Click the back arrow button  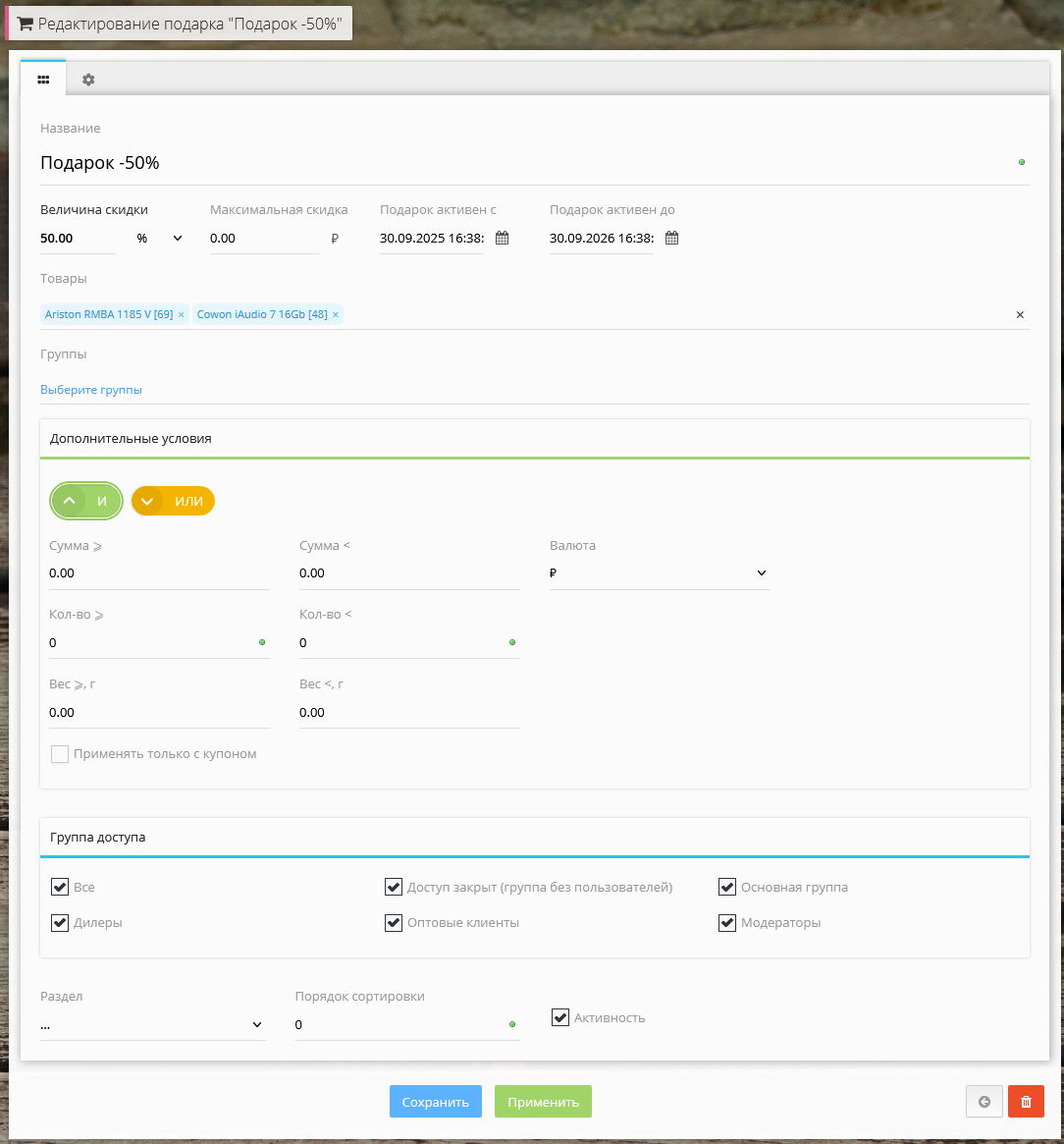tap(984, 1102)
